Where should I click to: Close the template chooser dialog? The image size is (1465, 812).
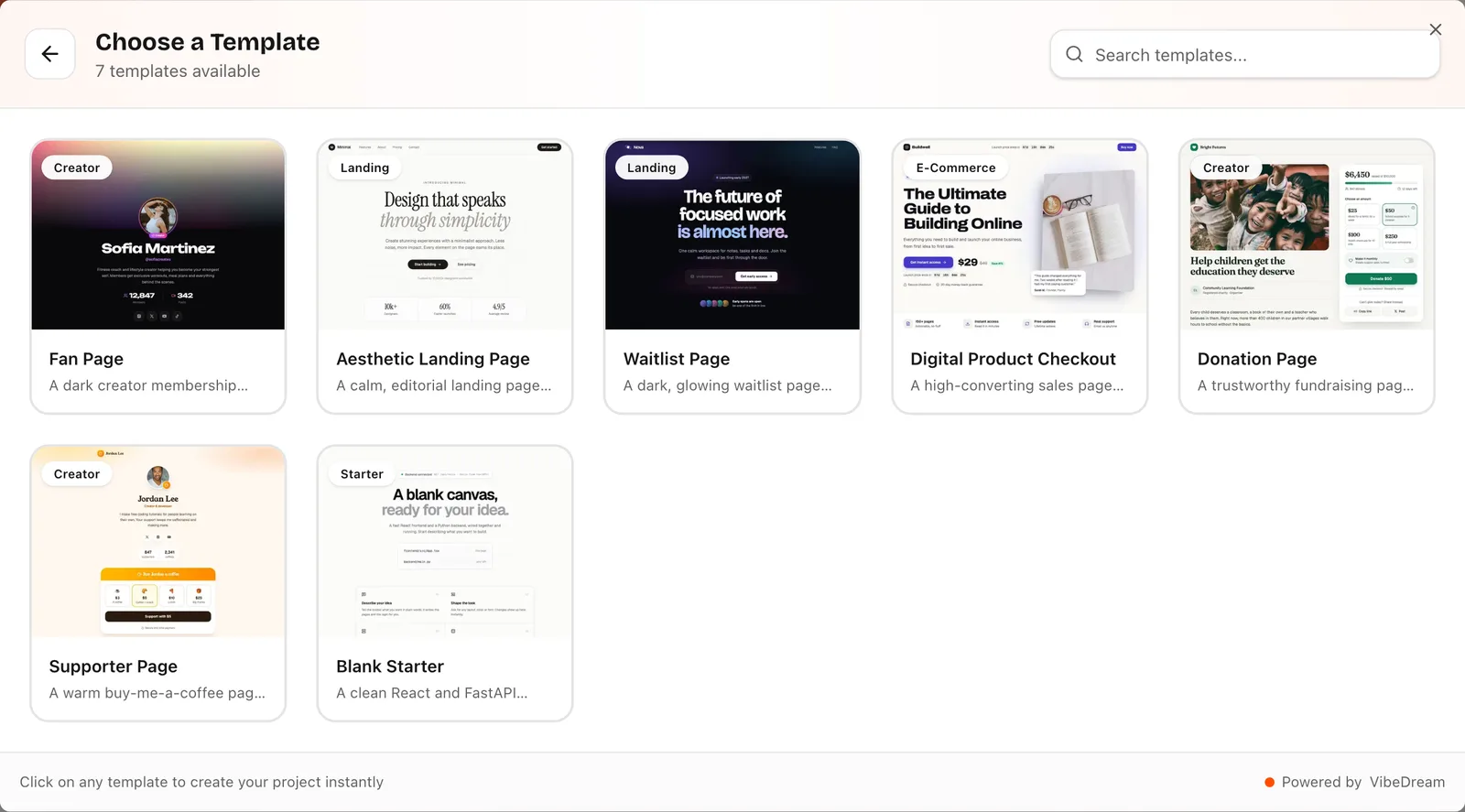[x=1436, y=29]
